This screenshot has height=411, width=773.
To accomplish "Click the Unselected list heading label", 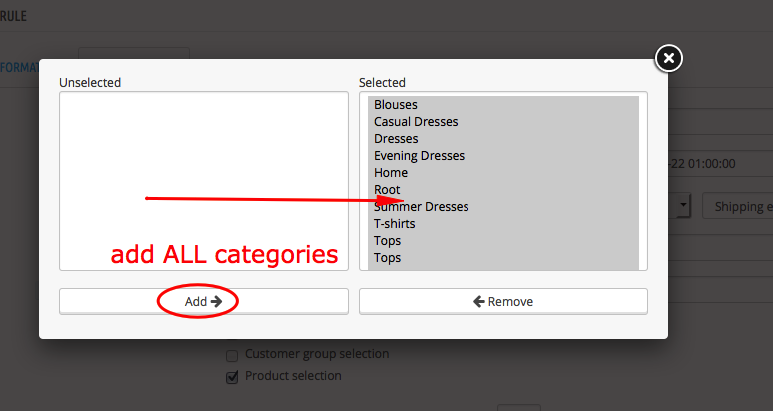I will pyautogui.click(x=90, y=82).
